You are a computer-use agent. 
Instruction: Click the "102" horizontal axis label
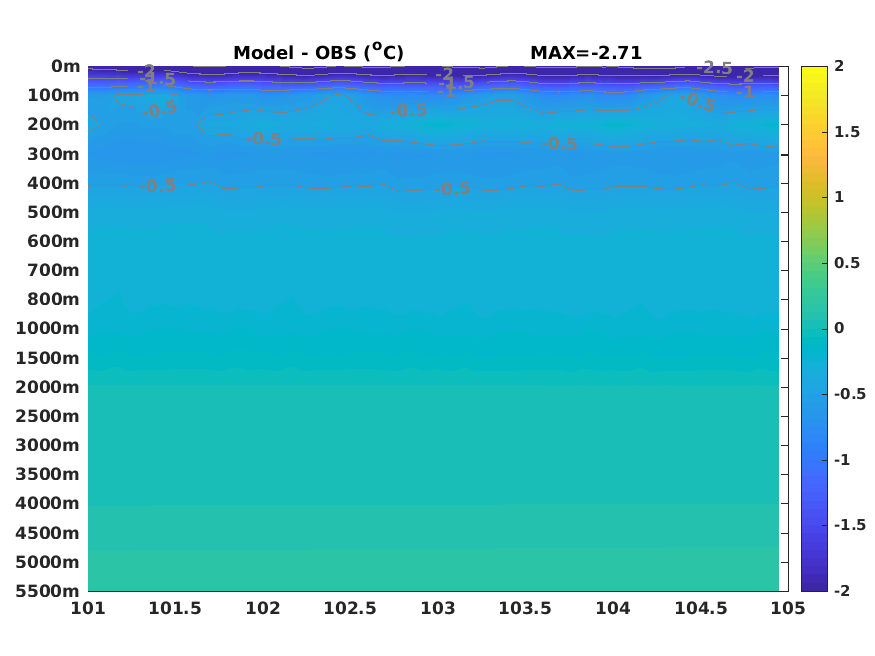[263, 608]
